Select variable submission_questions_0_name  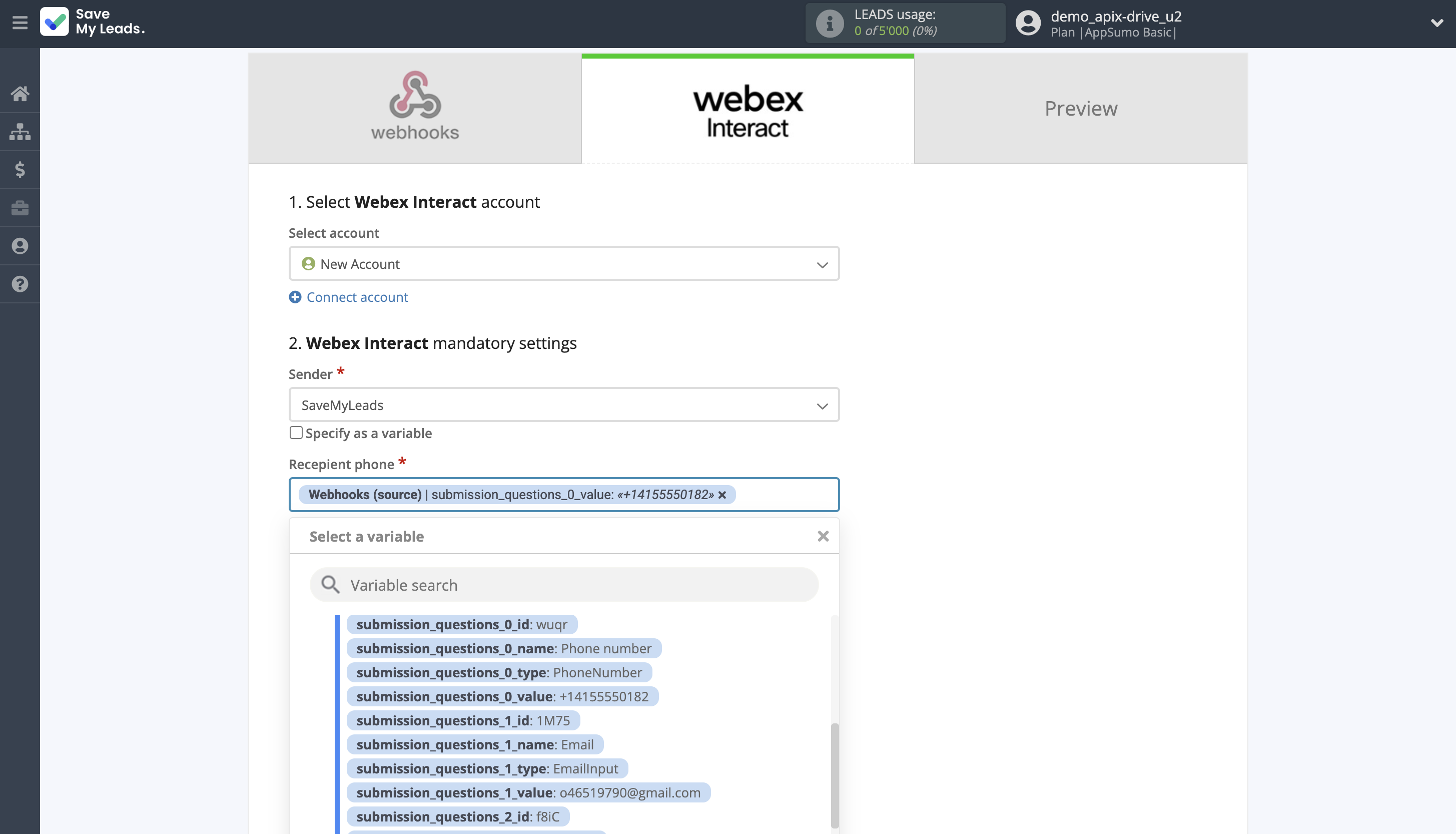pyautogui.click(x=504, y=648)
